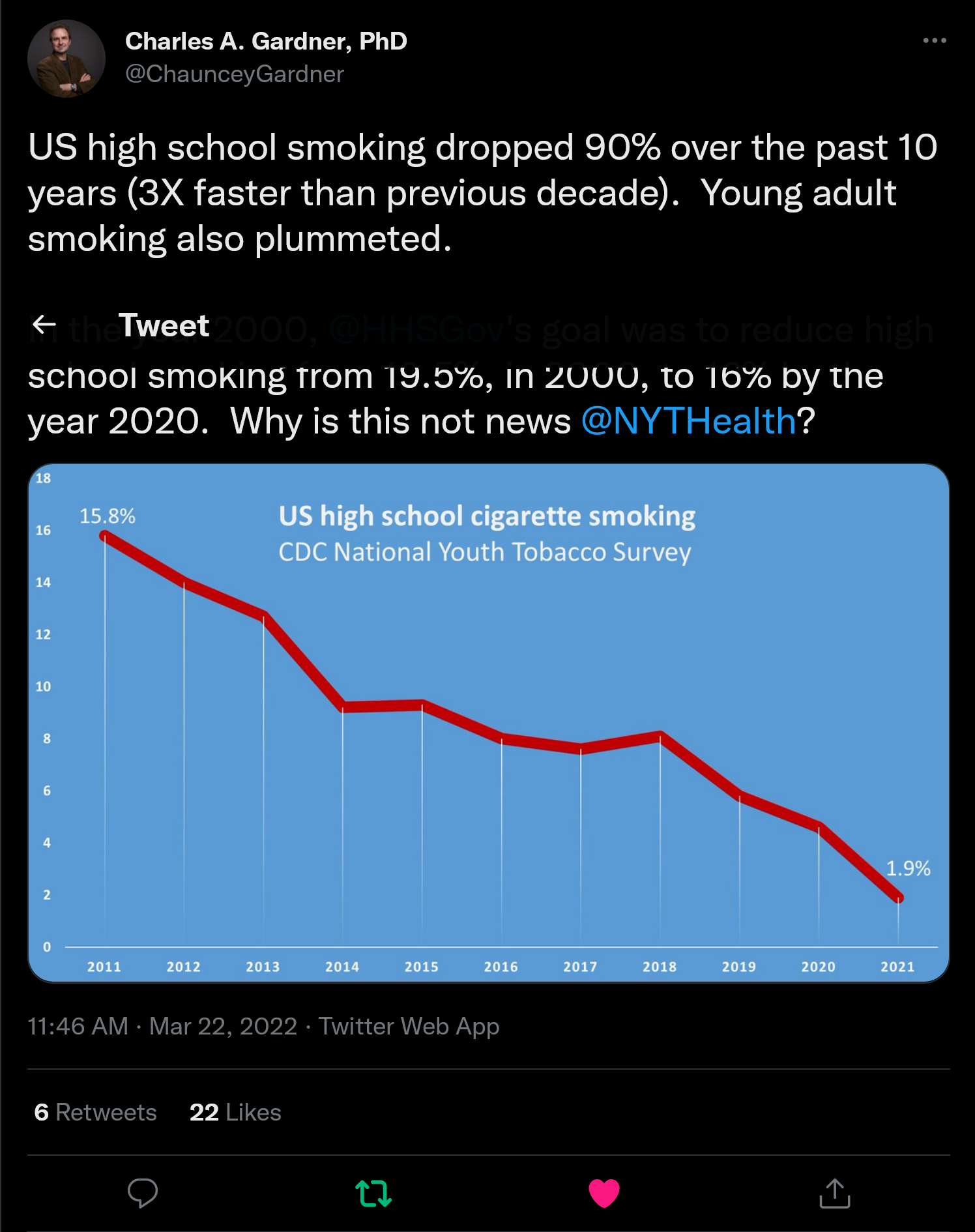Click the 2016 year label on chart
975x1232 pixels.
click(501, 967)
